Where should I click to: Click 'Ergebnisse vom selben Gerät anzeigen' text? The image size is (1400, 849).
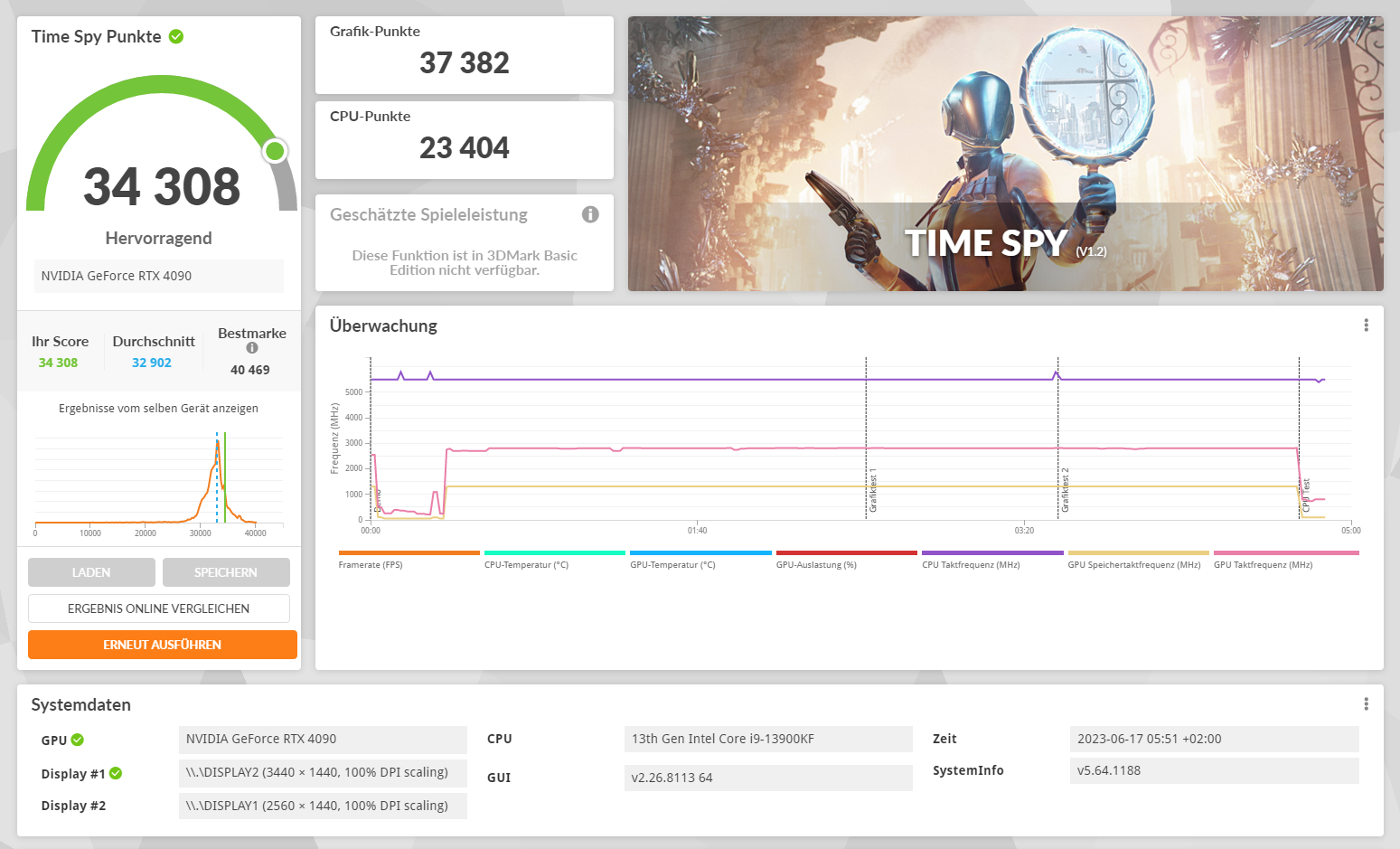click(x=159, y=409)
